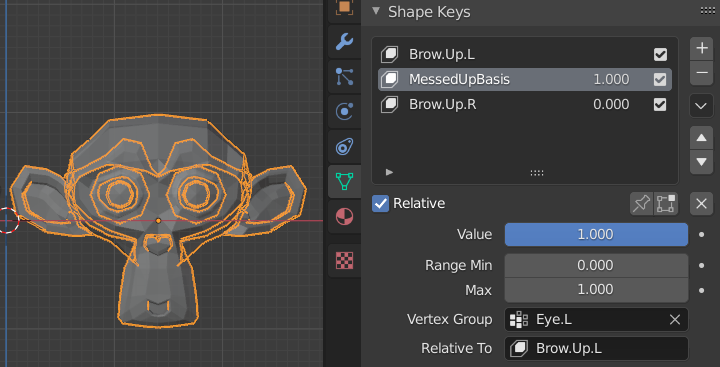Remove the selected shape key
Viewport: 720px width, 367px height.
[702, 73]
